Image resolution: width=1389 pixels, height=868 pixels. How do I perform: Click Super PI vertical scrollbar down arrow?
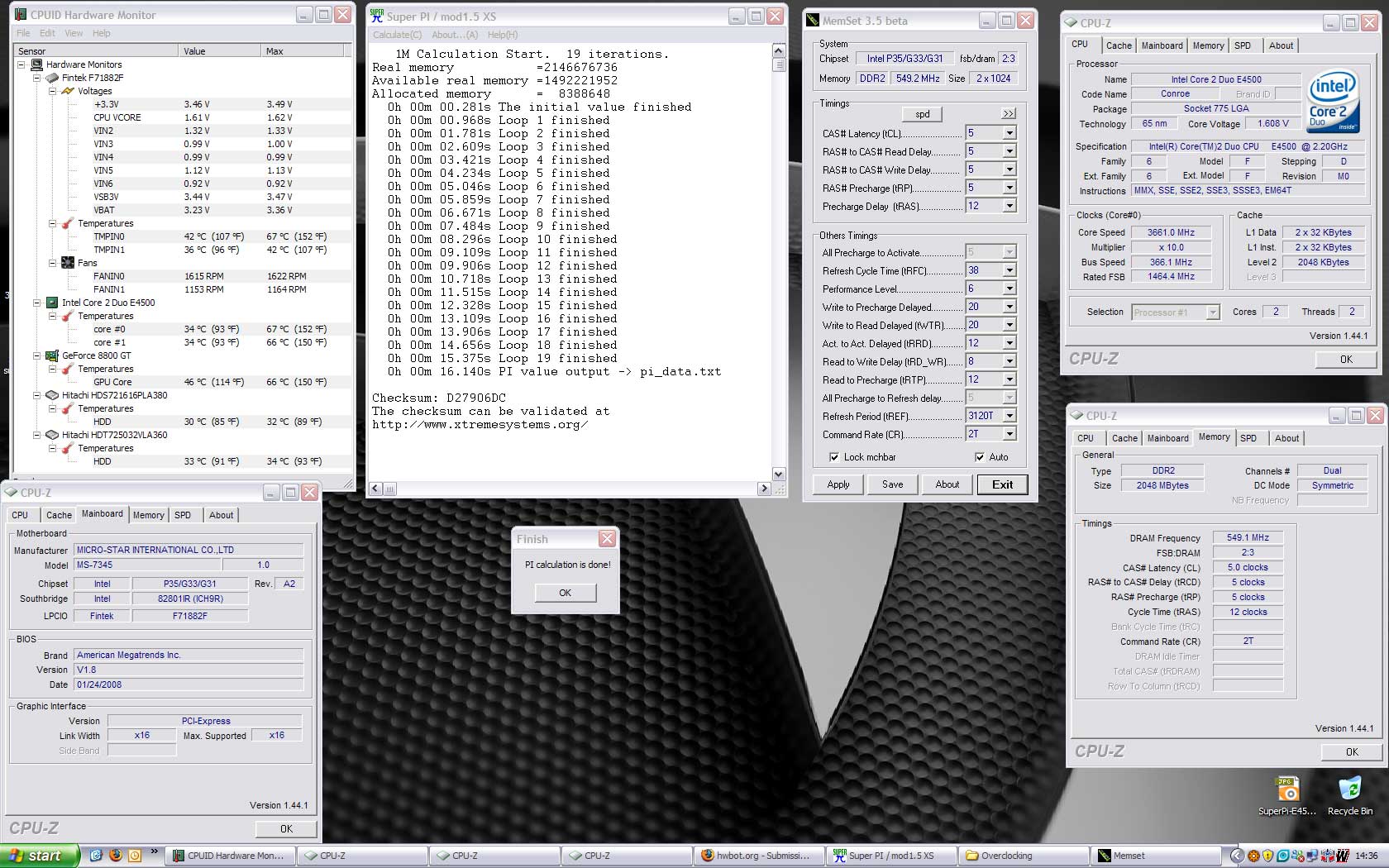[778, 474]
